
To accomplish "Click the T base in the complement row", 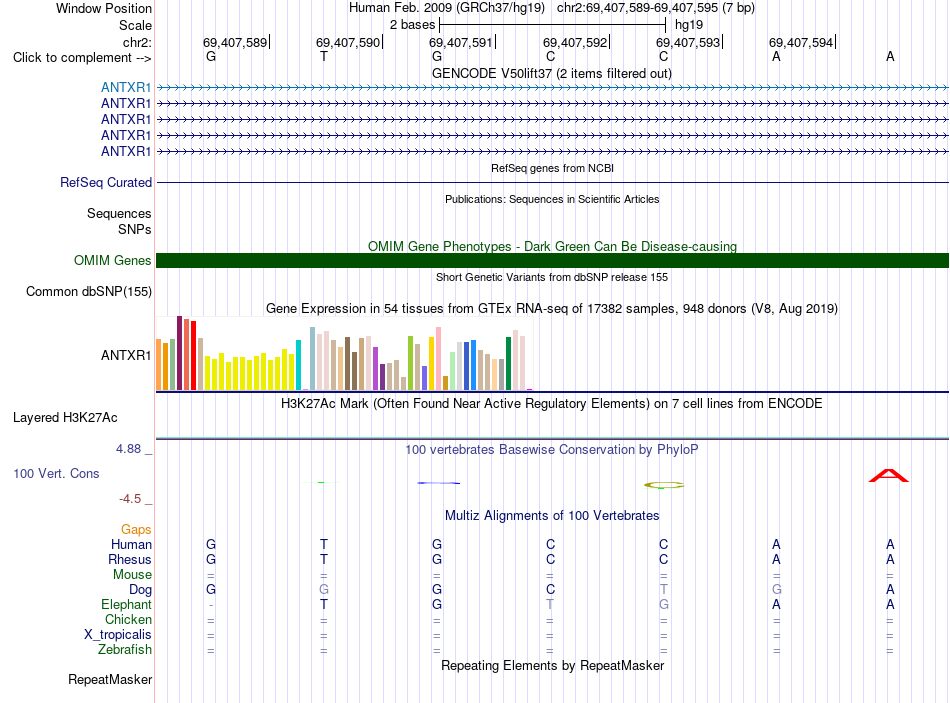I will [x=324, y=56].
